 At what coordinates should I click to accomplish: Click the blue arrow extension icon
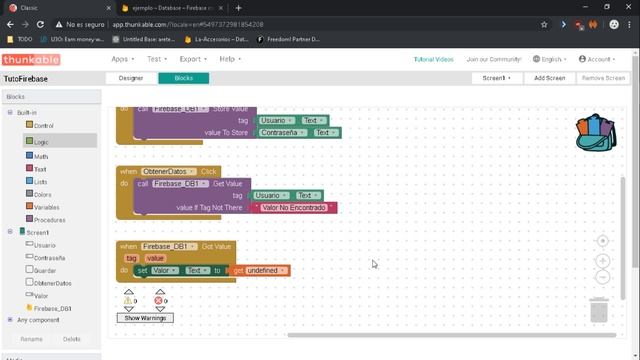564,24
